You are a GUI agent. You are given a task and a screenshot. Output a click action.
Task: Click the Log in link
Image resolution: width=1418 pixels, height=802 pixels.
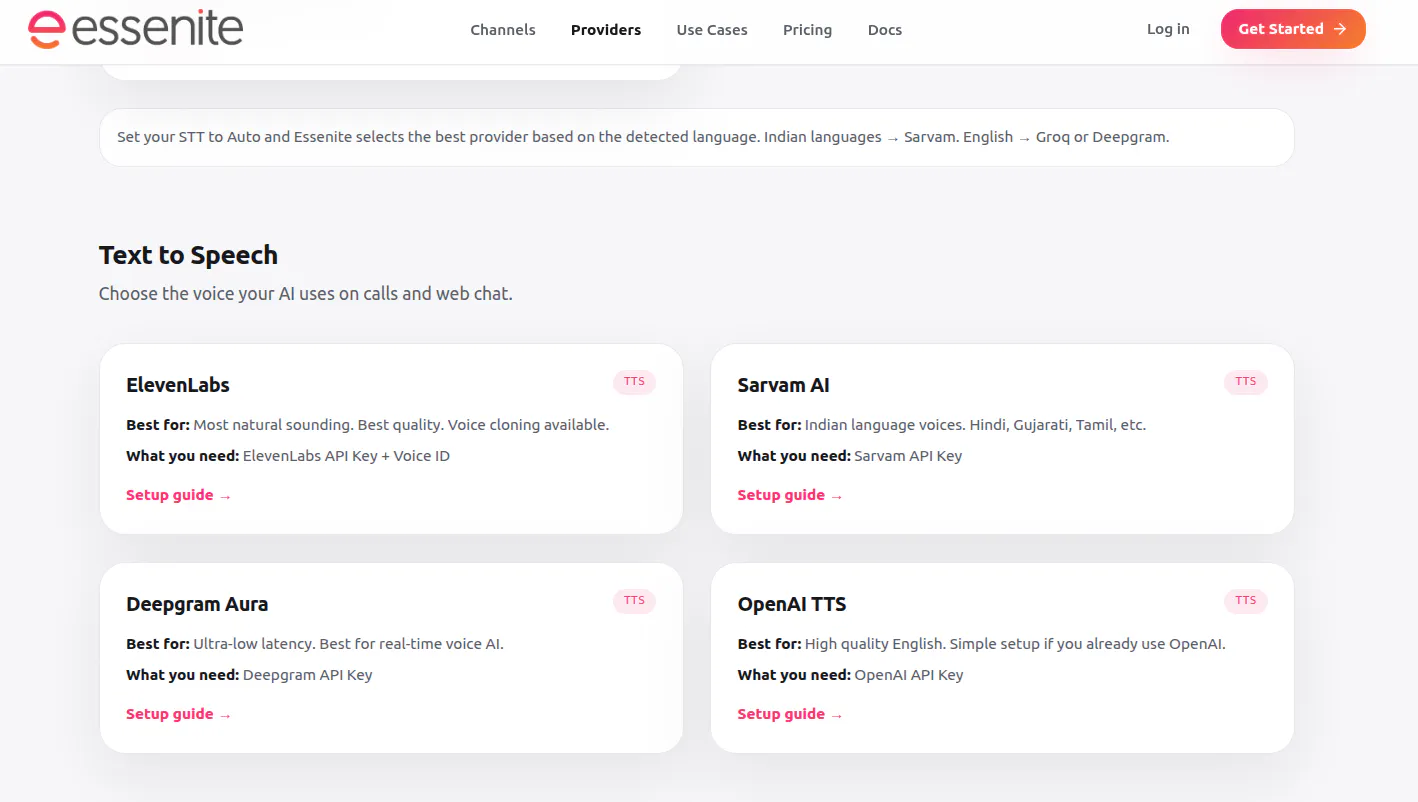click(1168, 29)
